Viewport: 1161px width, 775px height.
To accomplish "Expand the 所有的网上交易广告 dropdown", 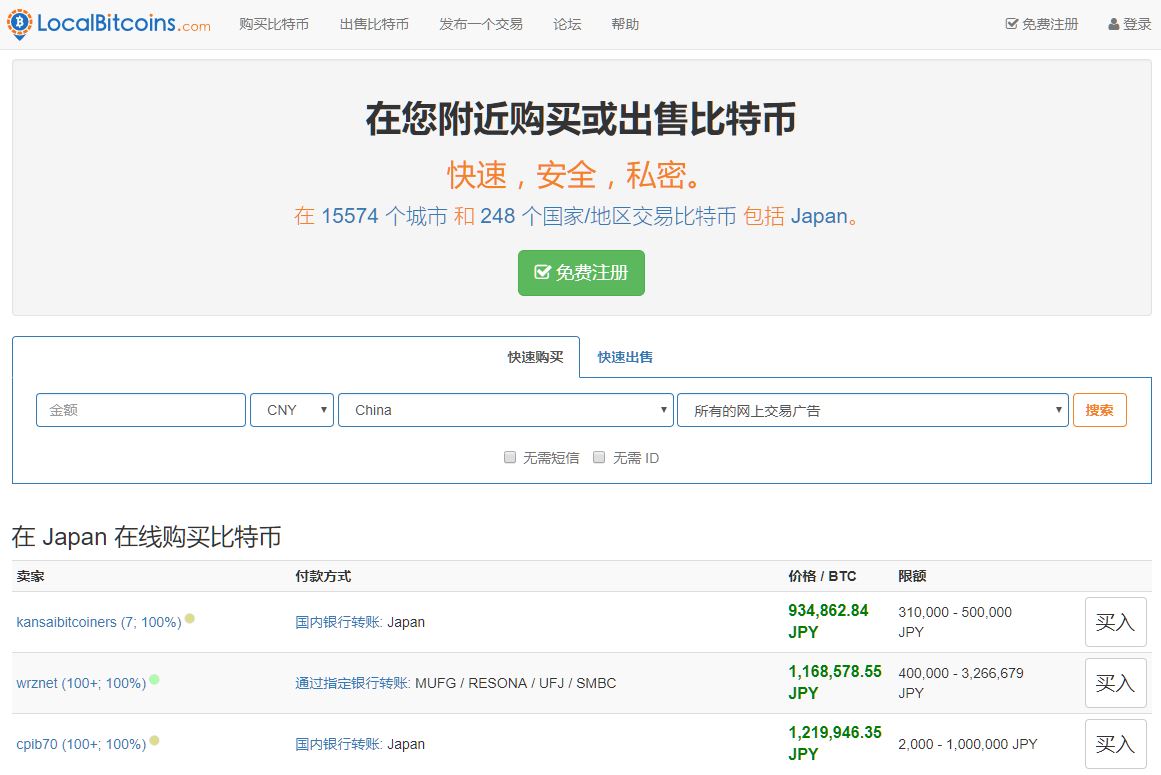I will point(873,410).
